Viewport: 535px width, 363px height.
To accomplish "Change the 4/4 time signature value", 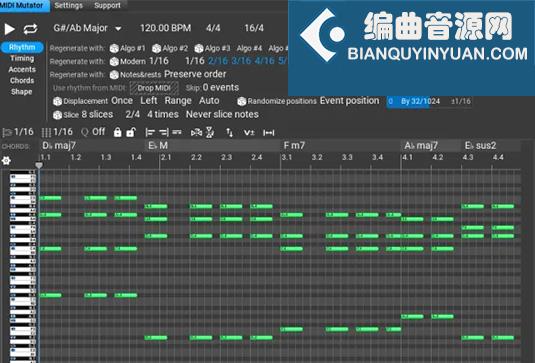I will pos(213,28).
